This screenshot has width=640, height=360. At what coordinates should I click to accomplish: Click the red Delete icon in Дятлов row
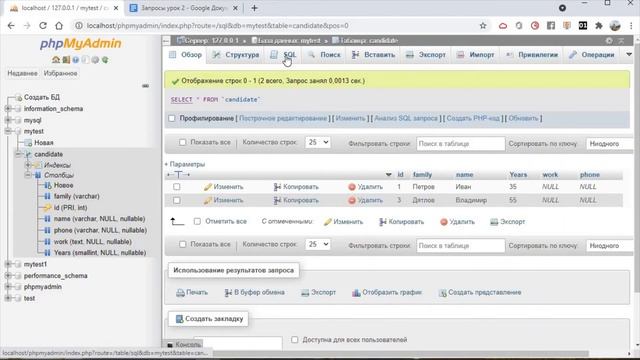point(352,200)
